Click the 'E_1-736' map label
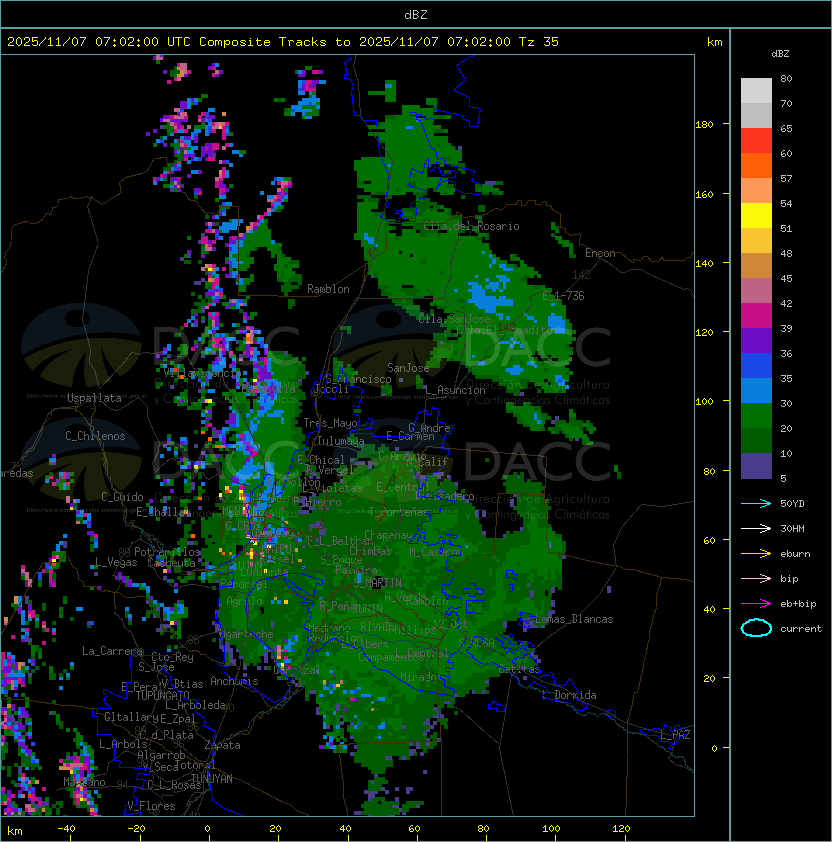The height and width of the screenshot is (842, 832). pyautogui.click(x=563, y=296)
